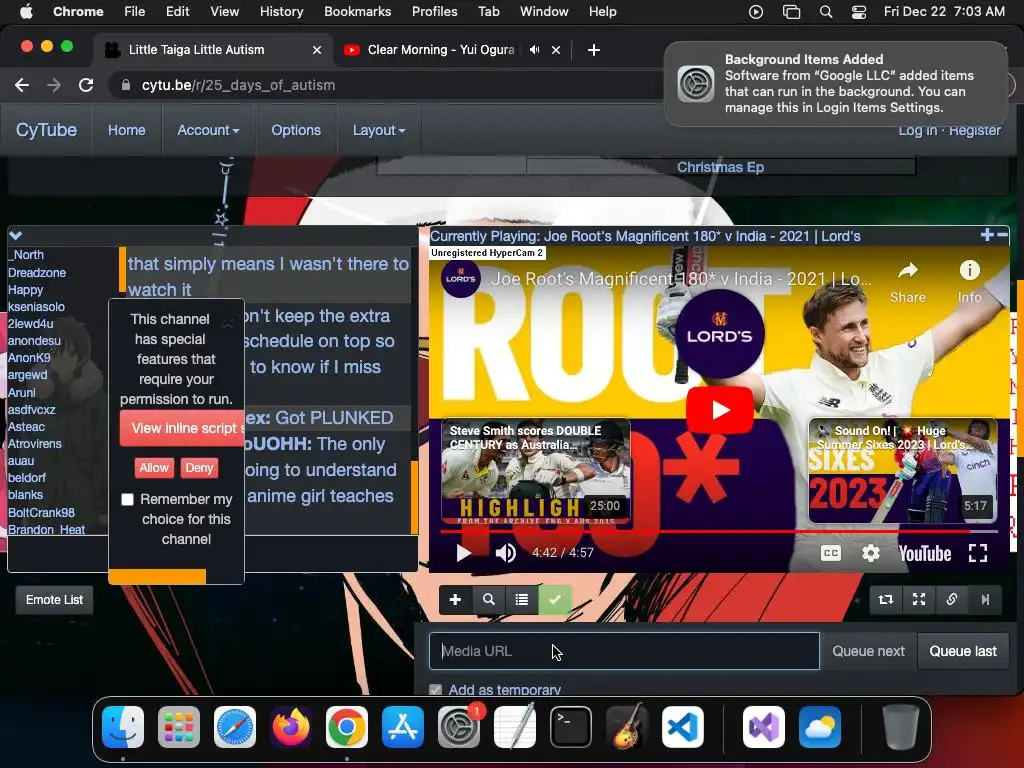
Task: Click the retweet-style reload media icon
Action: (886, 600)
